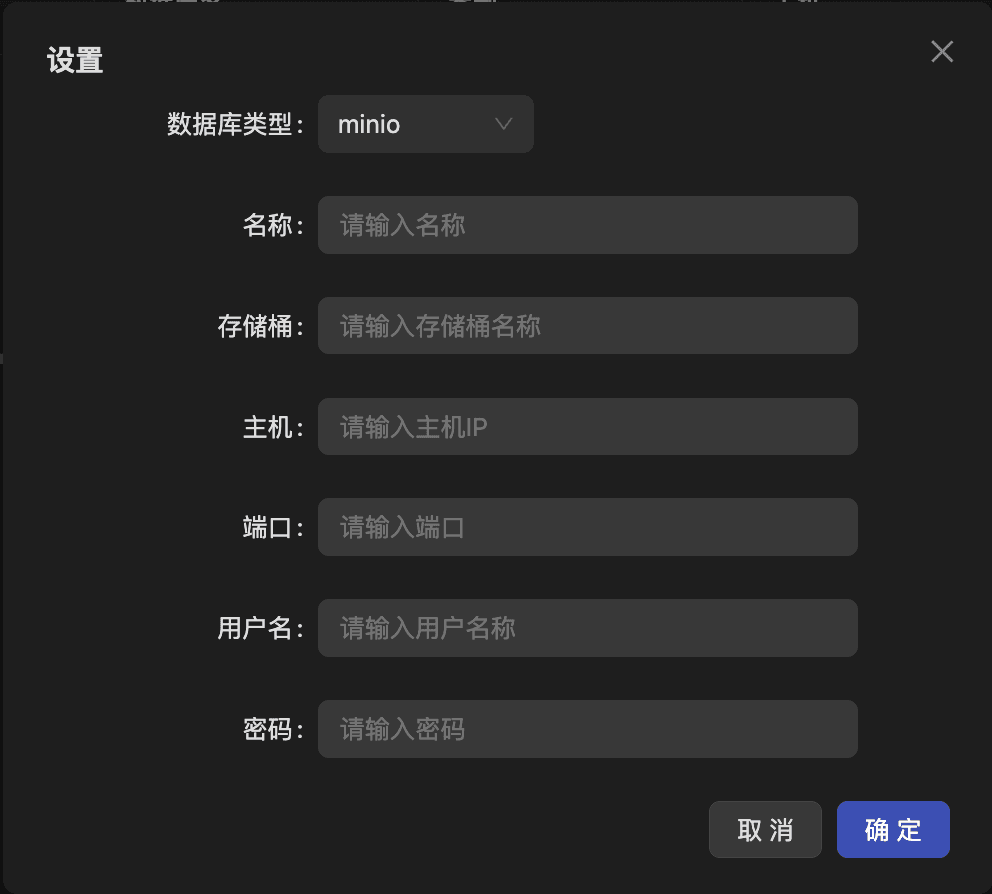The width and height of the screenshot is (992, 894).
Task: Open the 数据库类型 combo box
Action: [x=425, y=124]
